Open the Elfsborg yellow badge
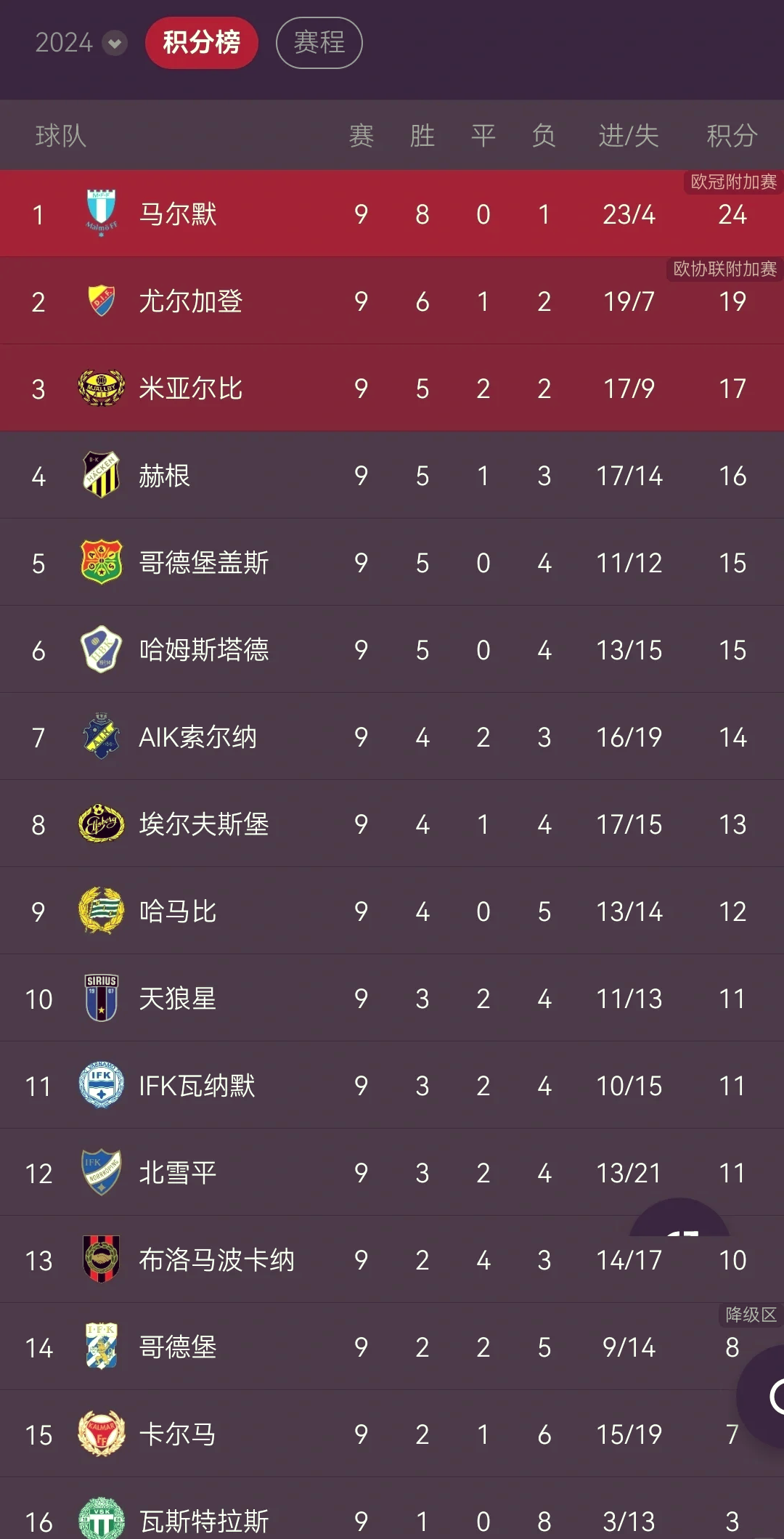The width and height of the screenshot is (784, 1539). 102,824
